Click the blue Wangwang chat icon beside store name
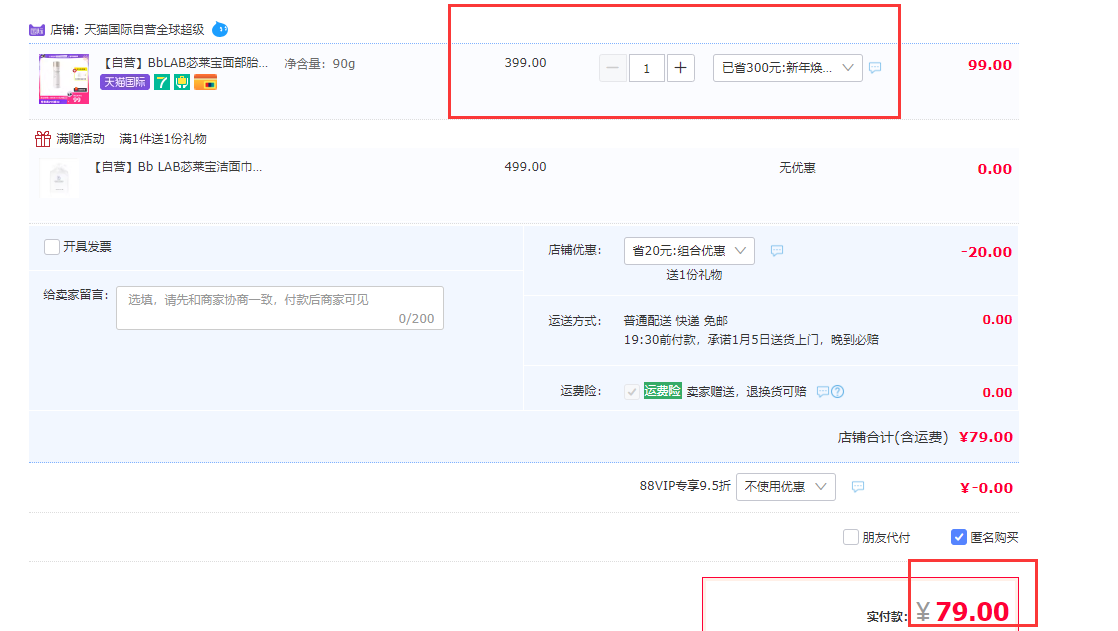1118x631 pixels. click(x=220, y=29)
